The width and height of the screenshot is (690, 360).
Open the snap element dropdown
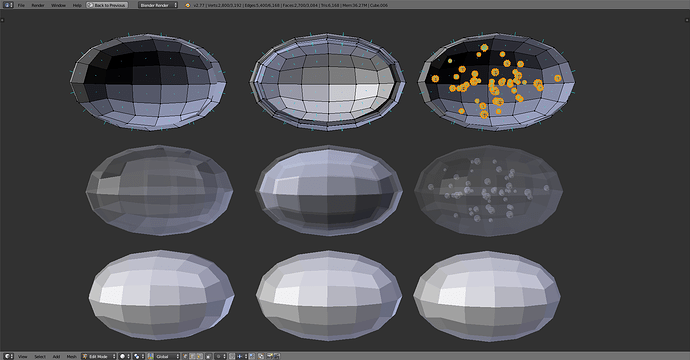pos(242,356)
